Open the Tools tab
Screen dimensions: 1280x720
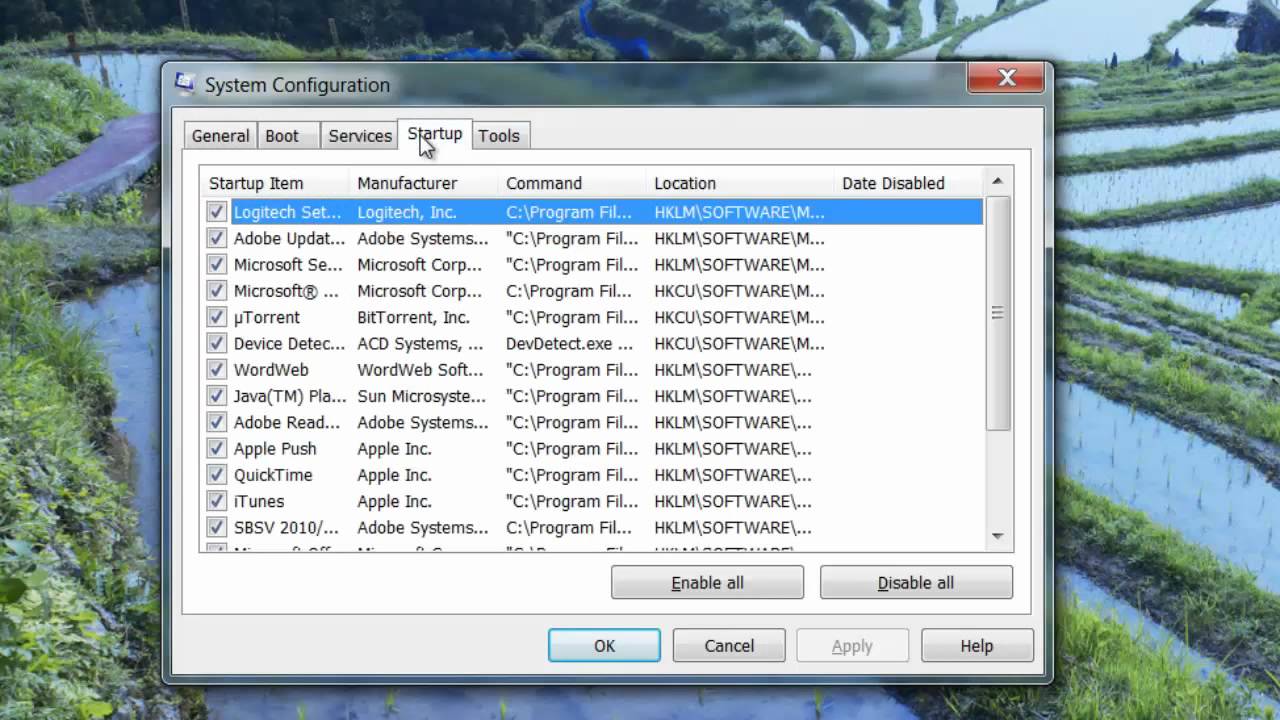point(499,136)
